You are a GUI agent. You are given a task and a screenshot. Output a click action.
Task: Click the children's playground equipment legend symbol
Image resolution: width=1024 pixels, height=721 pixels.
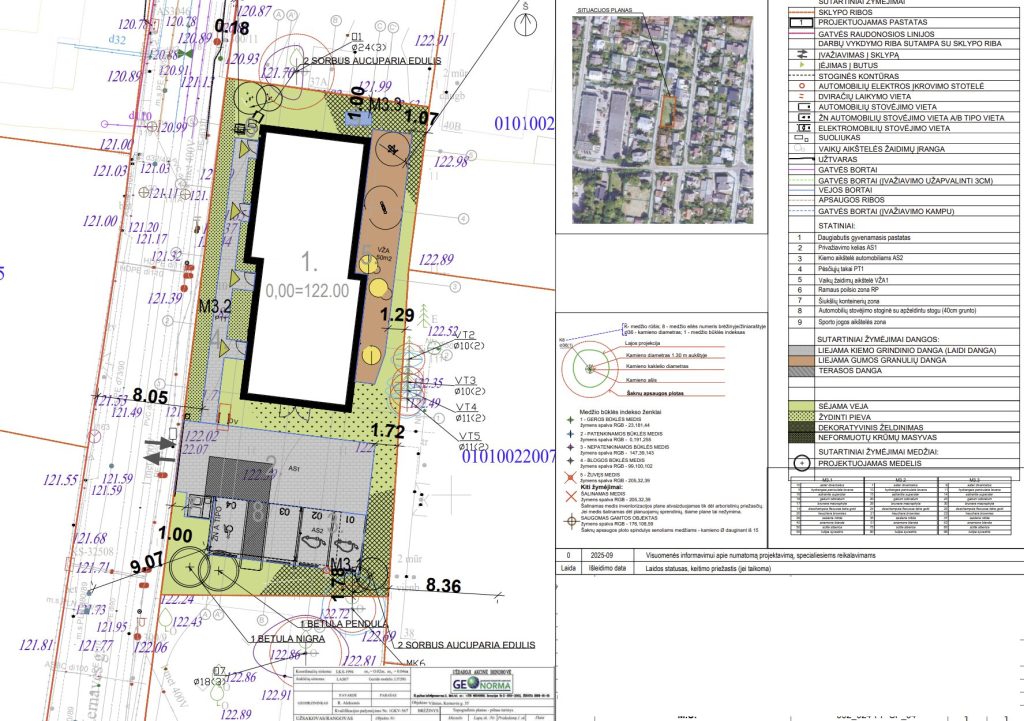pyautogui.click(x=798, y=147)
